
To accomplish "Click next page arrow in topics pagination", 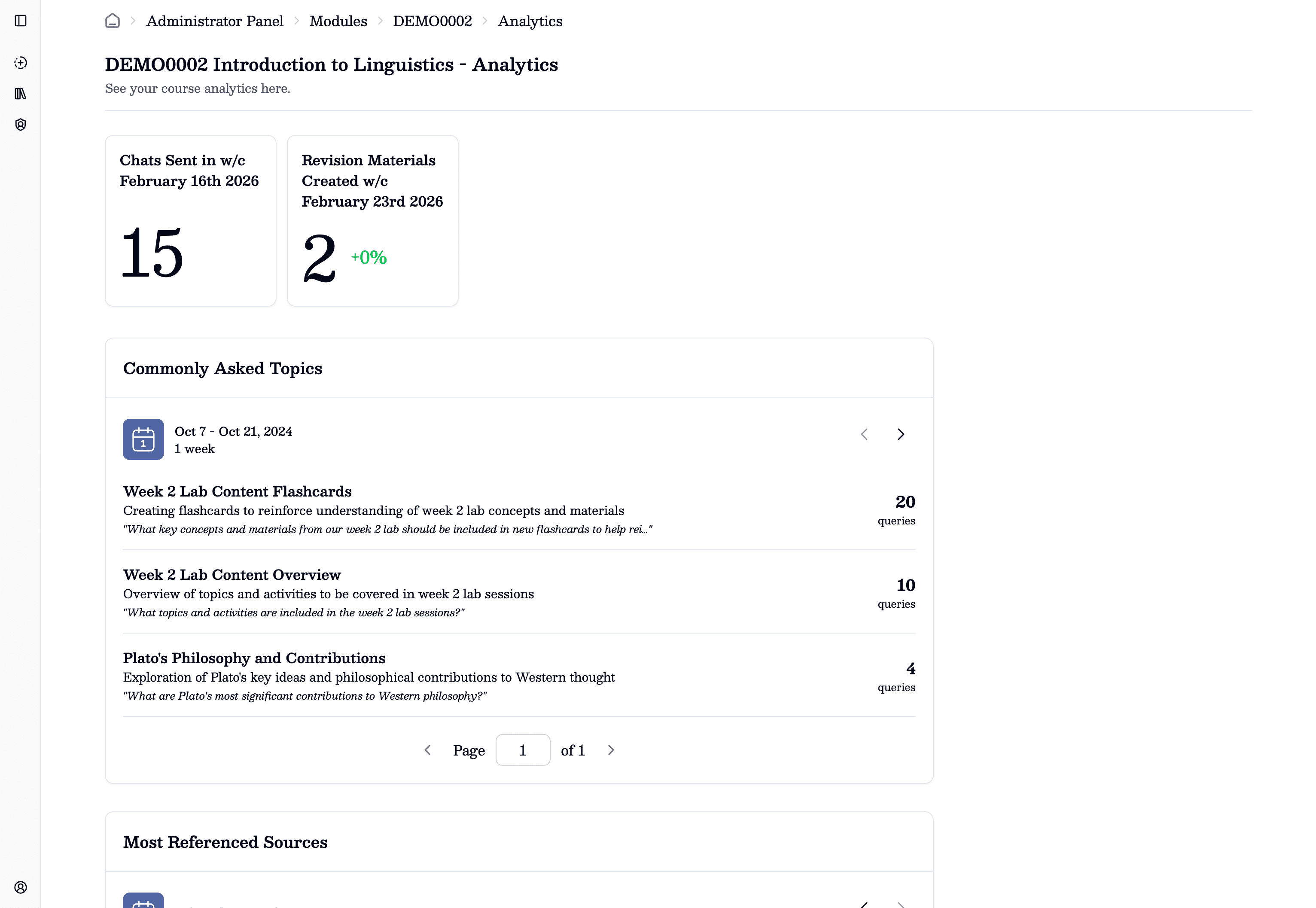I will click(611, 750).
